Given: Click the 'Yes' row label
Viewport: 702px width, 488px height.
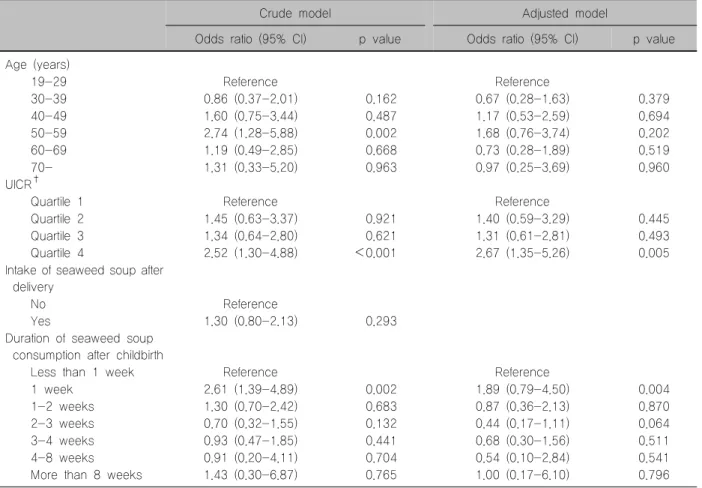Looking at the screenshot, I should (40, 321).
